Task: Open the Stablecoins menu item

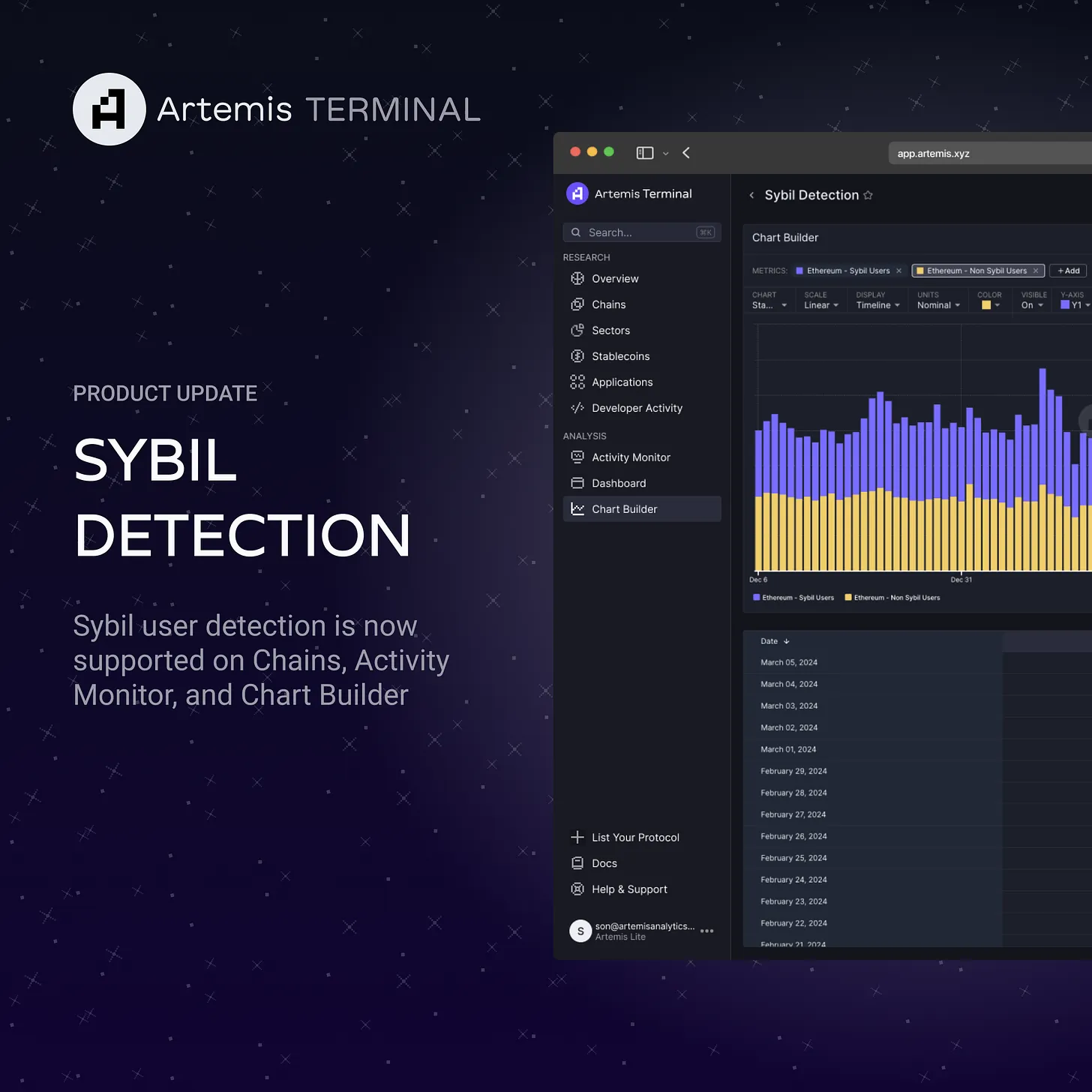Action: click(620, 356)
